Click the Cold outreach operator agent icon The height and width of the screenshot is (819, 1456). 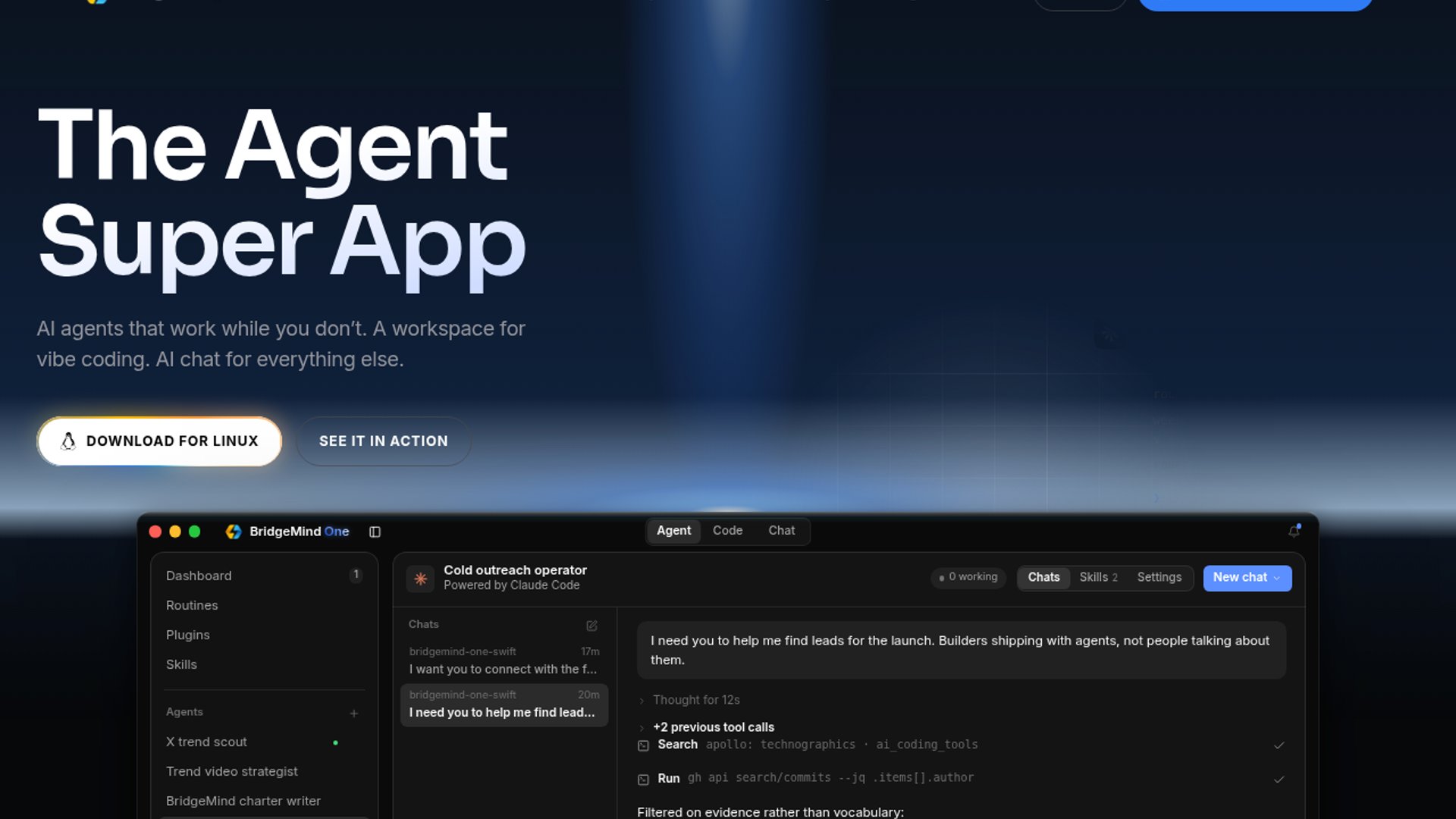pos(420,578)
